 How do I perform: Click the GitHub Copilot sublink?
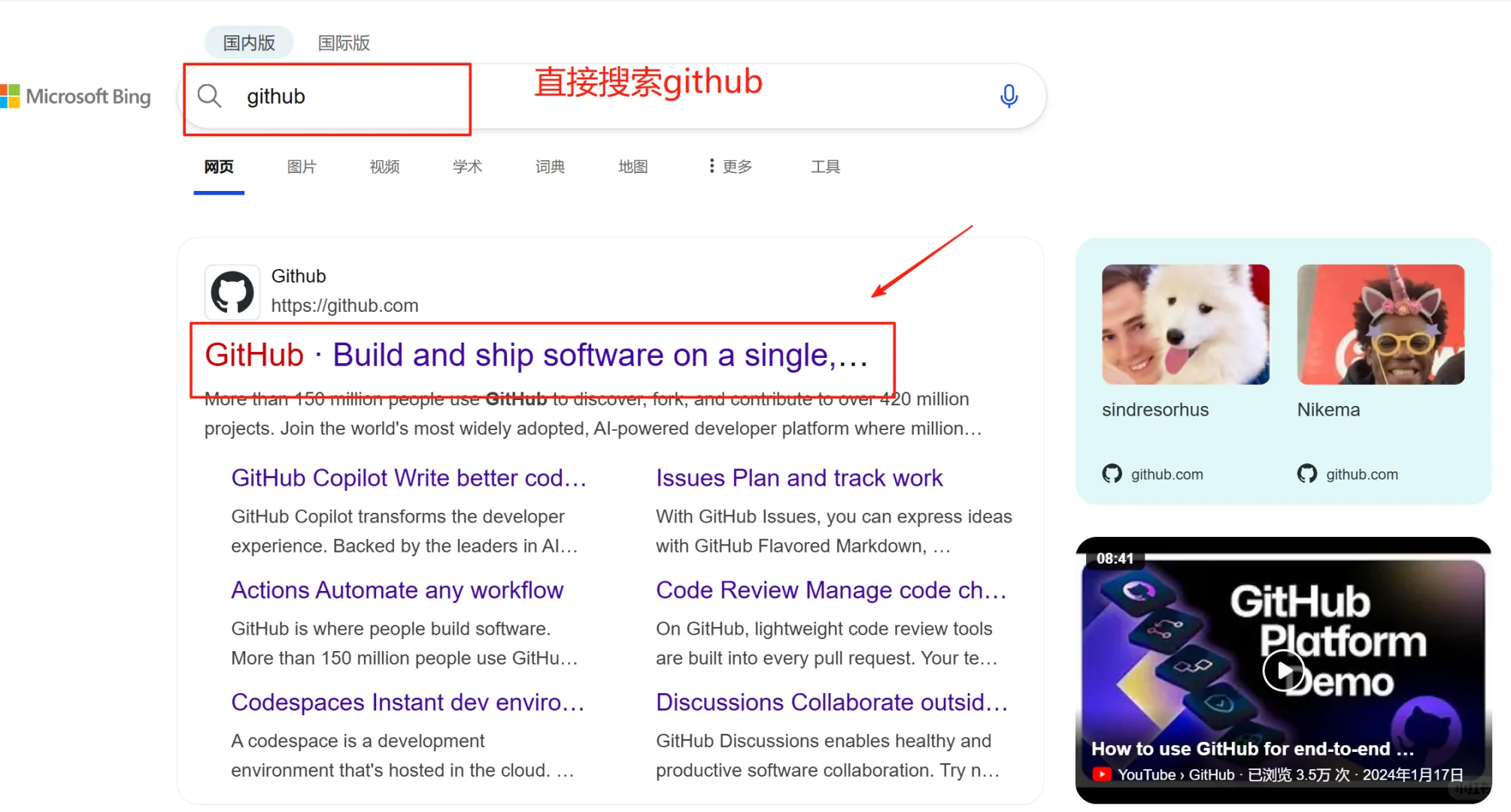(x=408, y=477)
